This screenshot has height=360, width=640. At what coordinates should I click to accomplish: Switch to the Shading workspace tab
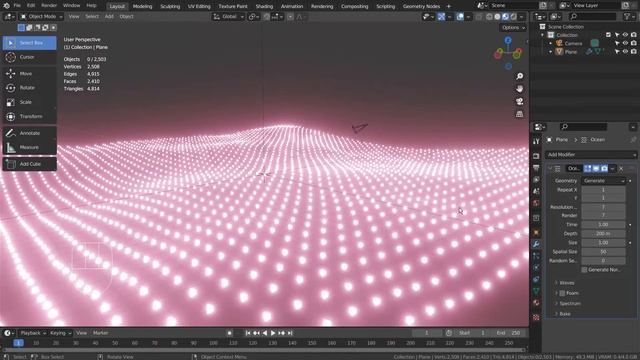pos(264,6)
